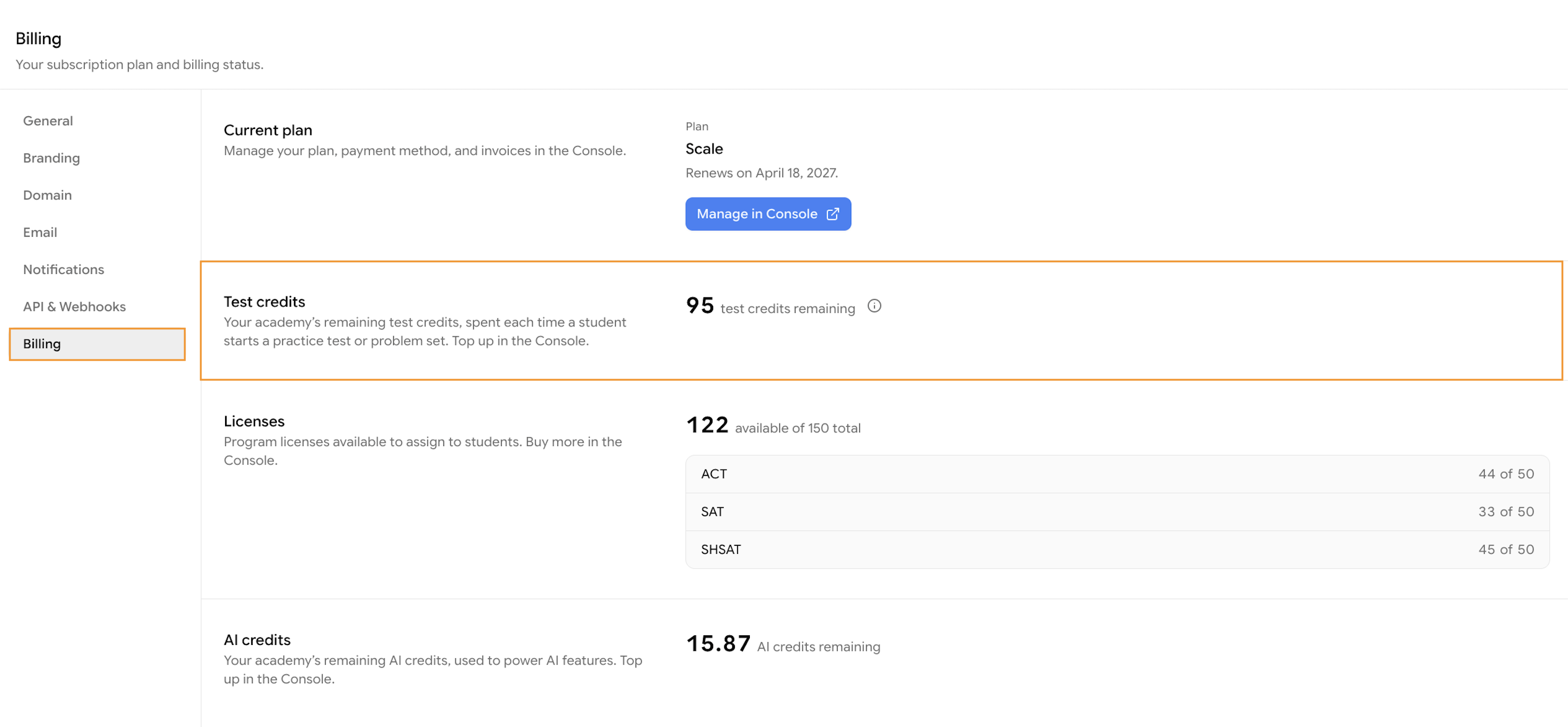Click the 'Billing' page title
This screenshot has width=1568, height=727.
pyautogui.click(x=38, y=39)
